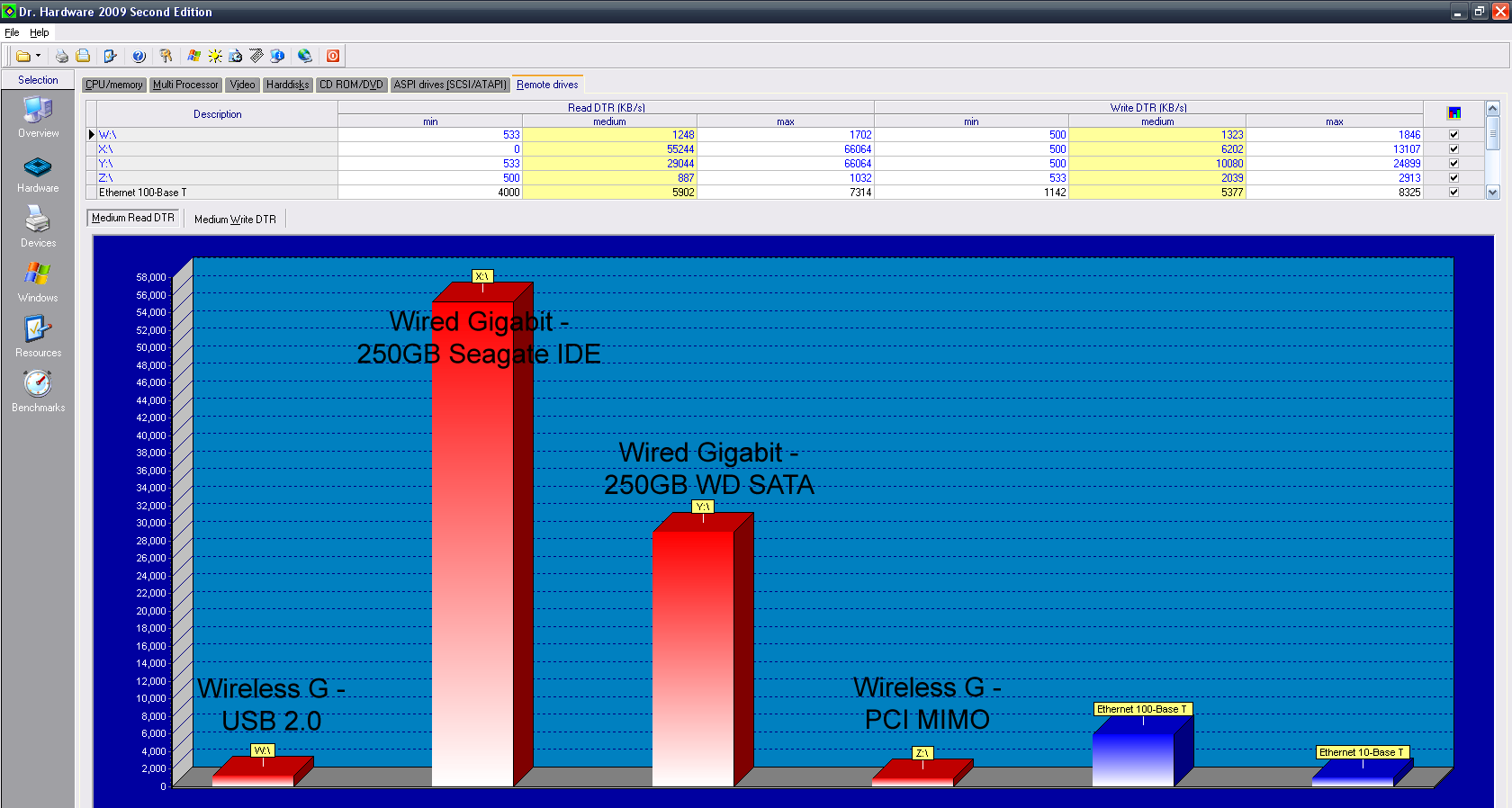Viewport: 1512px width, 808px height.
Task: Click the yellow print preview icon
Action: pyautogui.click(x=83, y=56)
